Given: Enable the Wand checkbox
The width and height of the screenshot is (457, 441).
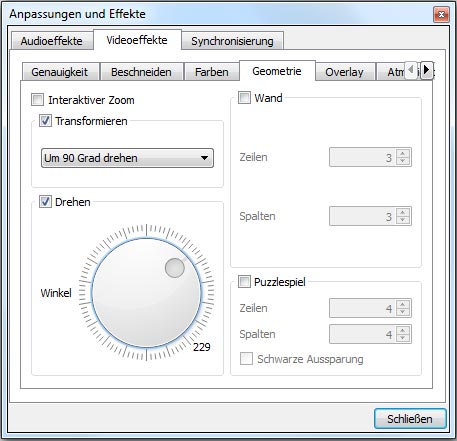Looking at the screenshot, I should (244, 98).
